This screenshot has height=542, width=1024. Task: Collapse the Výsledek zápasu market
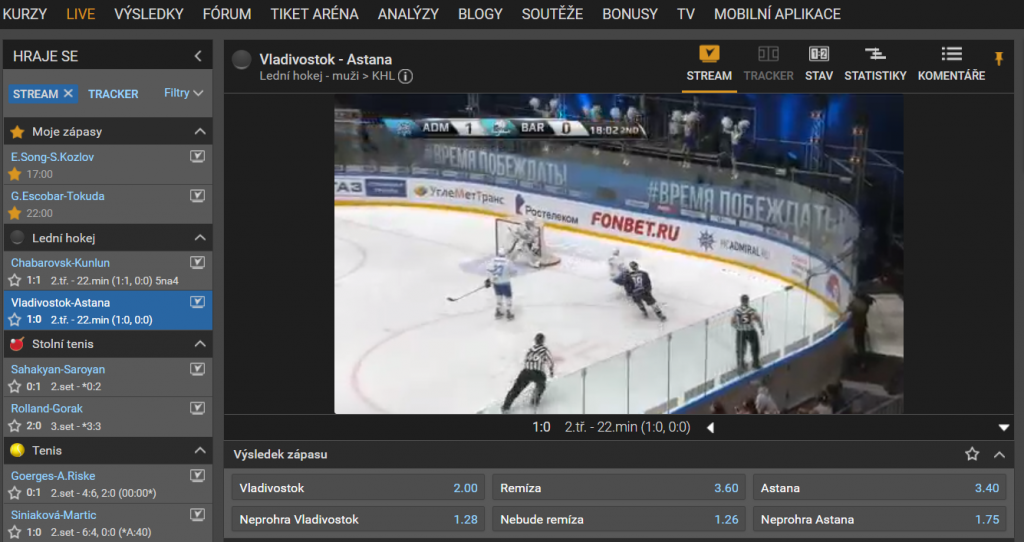click(999, 454)
